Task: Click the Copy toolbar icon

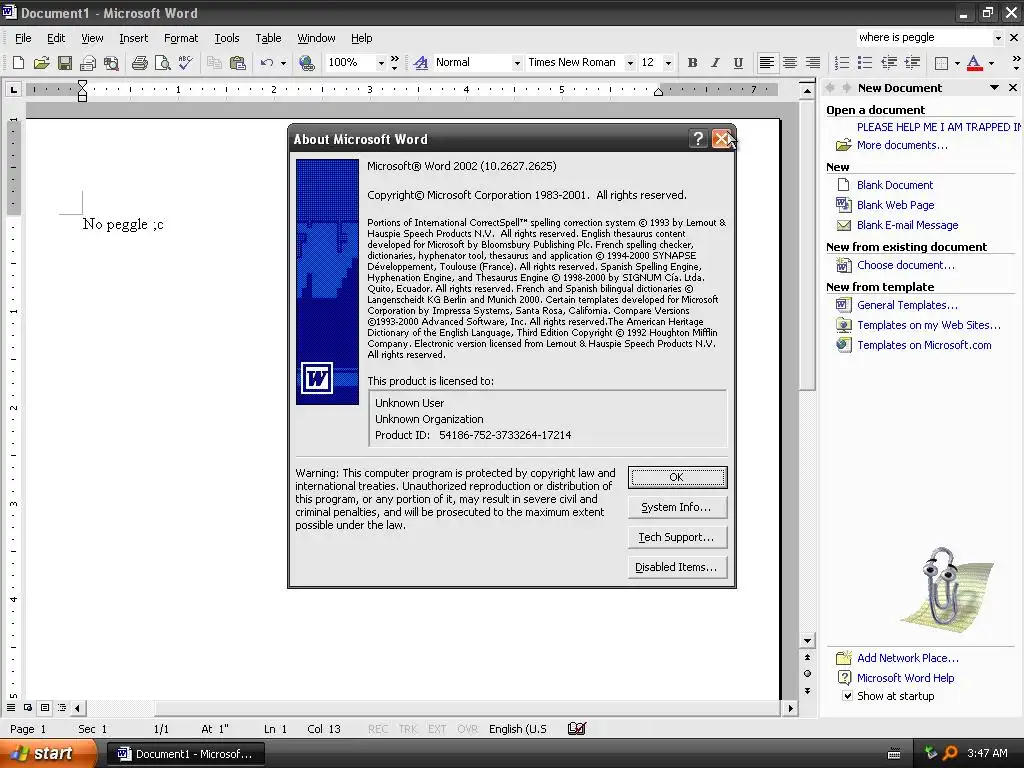Action: point(214,63)
